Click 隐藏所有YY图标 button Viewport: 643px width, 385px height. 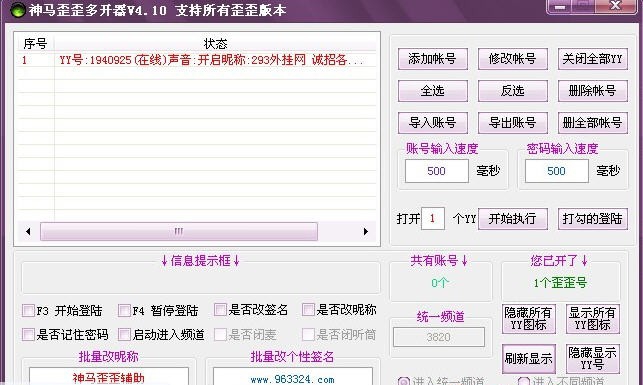tap(529, 319)
